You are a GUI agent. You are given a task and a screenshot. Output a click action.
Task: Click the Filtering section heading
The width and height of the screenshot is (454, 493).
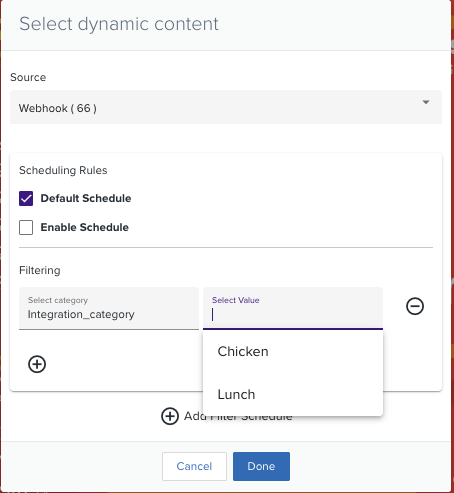[40, 270]
